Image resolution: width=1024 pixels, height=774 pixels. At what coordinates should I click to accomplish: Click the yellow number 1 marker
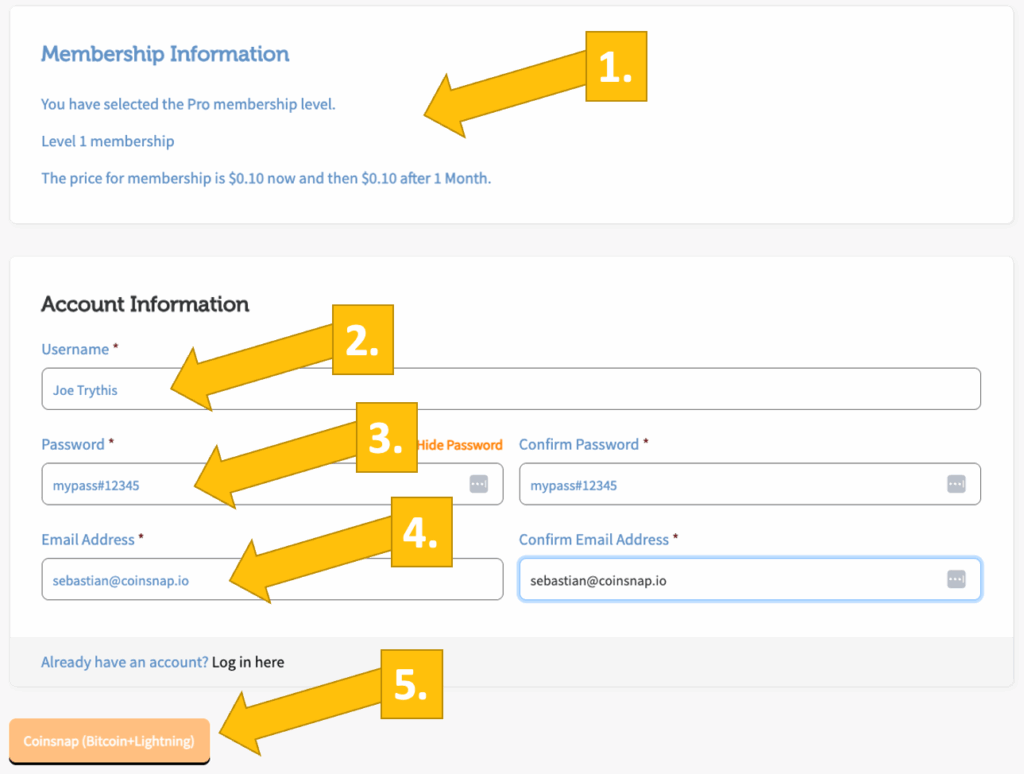point(616,67)
